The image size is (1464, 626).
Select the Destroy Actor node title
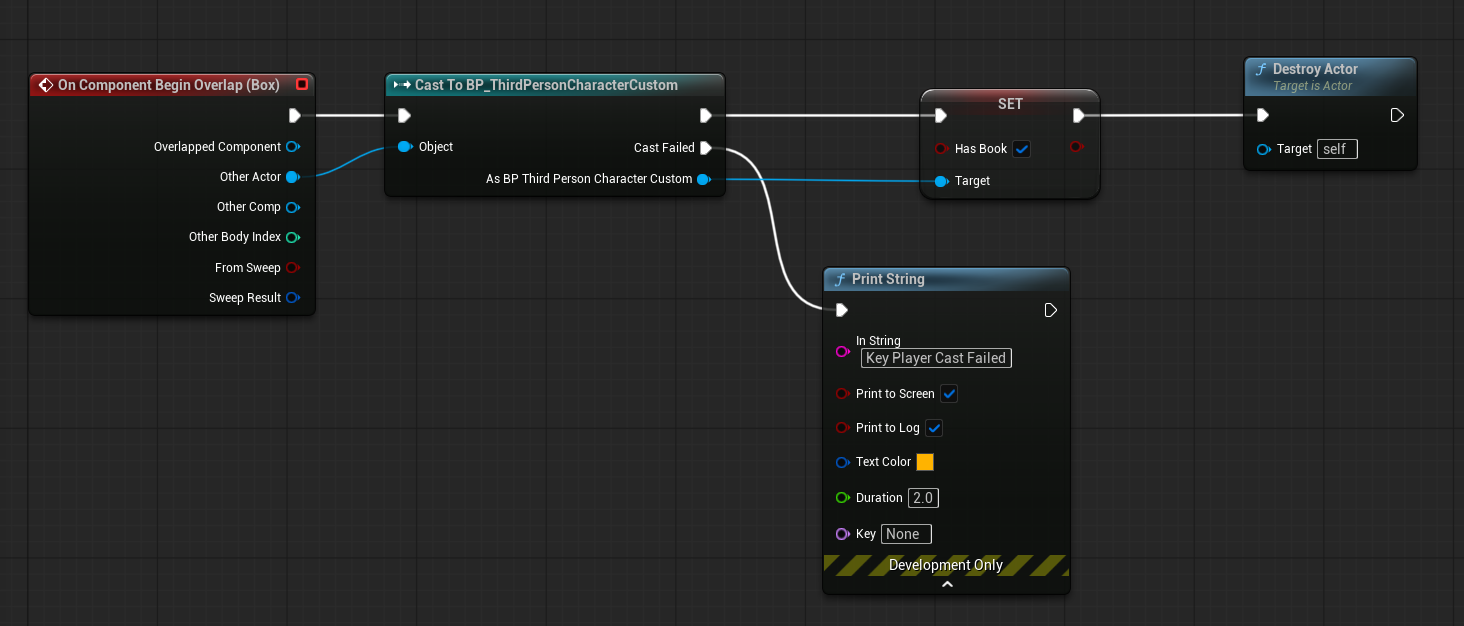(x=1315, y=69)
